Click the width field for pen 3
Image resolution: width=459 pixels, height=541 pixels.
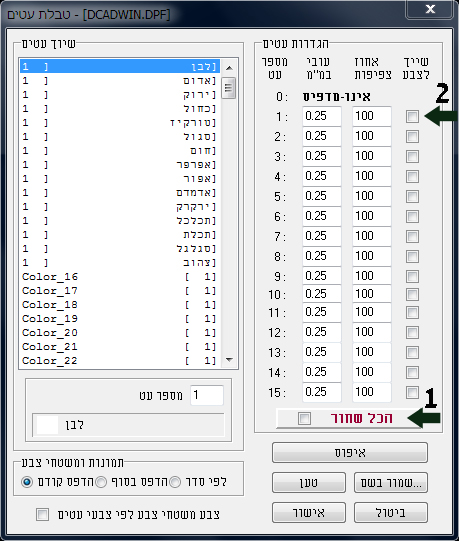point(322,156)
